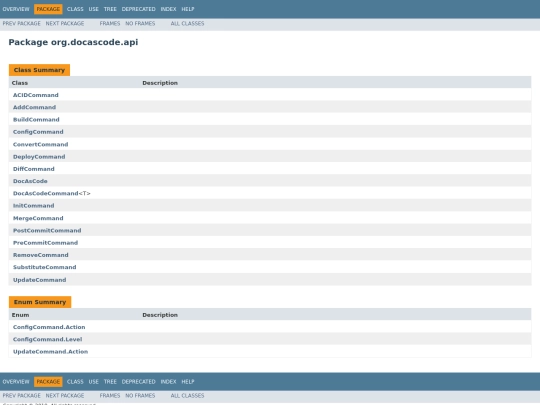
Task: Open the ACIDCommand class link
Action: (36, 95)
